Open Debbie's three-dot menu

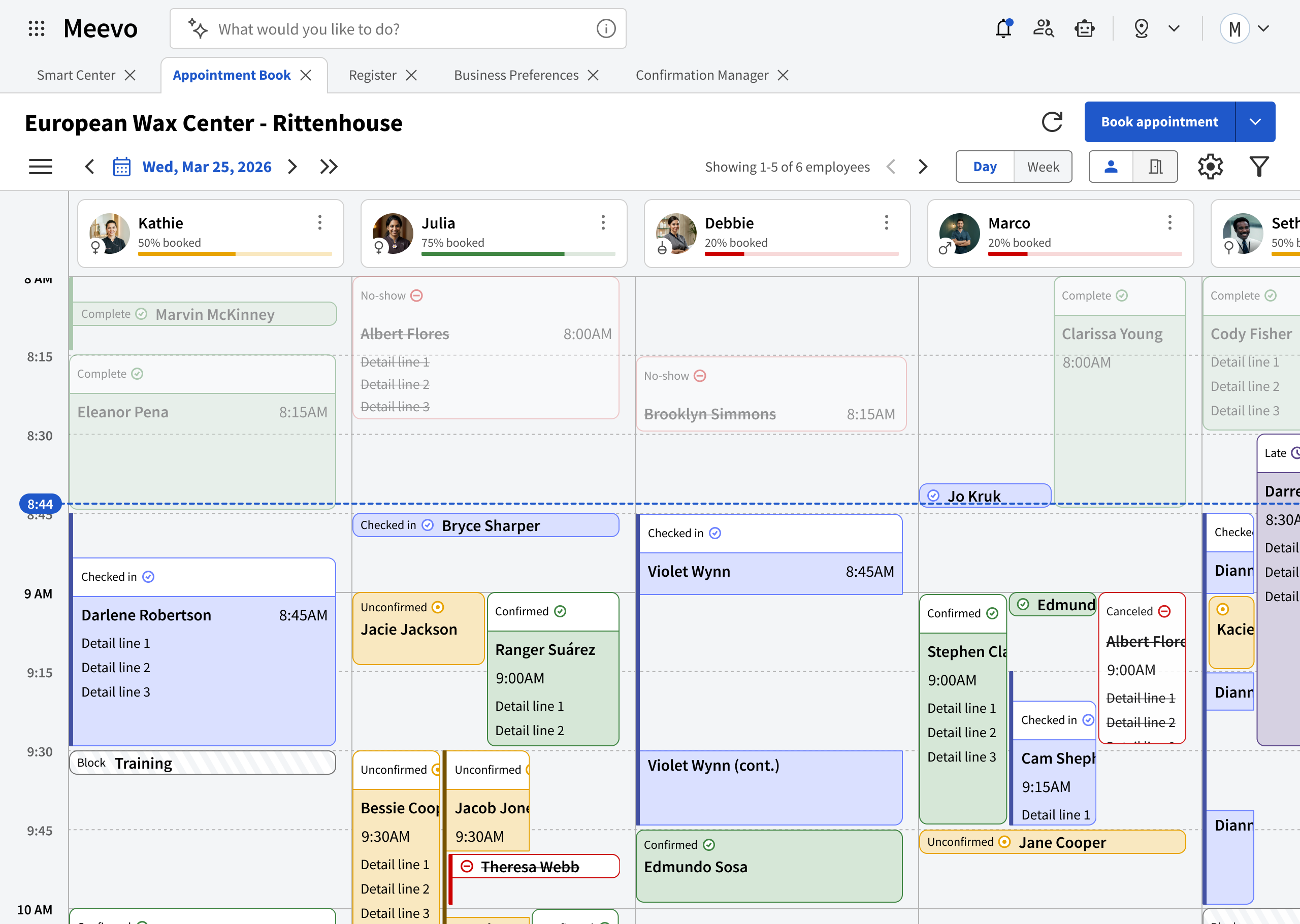point(887,222)
